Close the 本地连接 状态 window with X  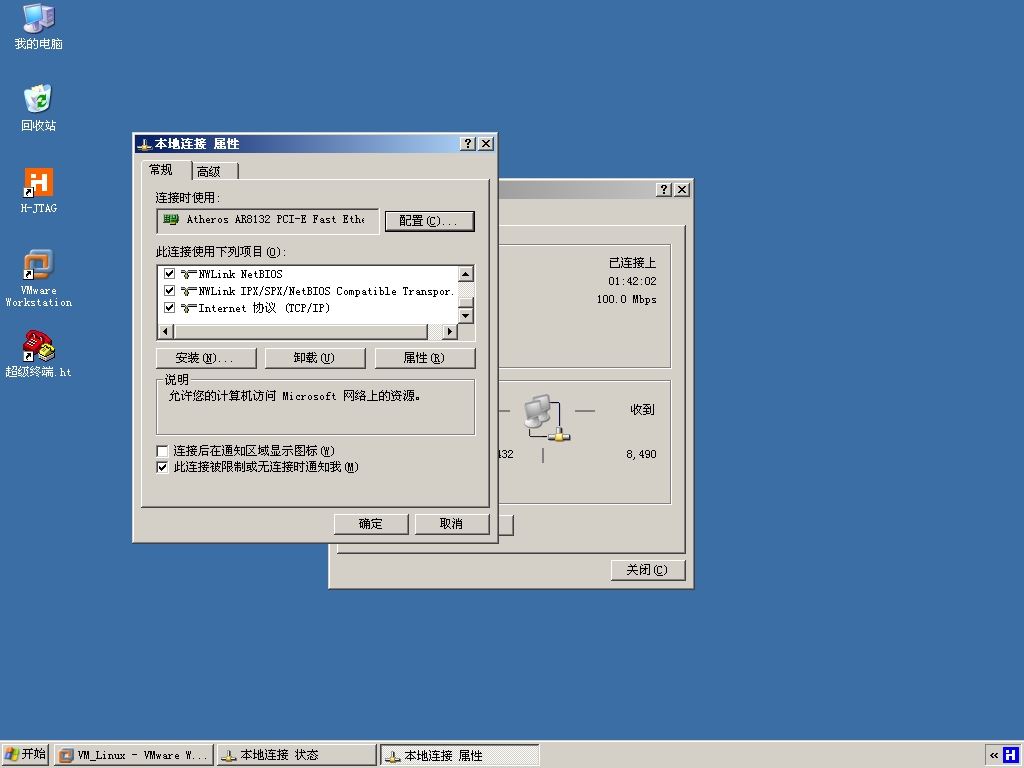pyautogui.click(x=682, y=189)
